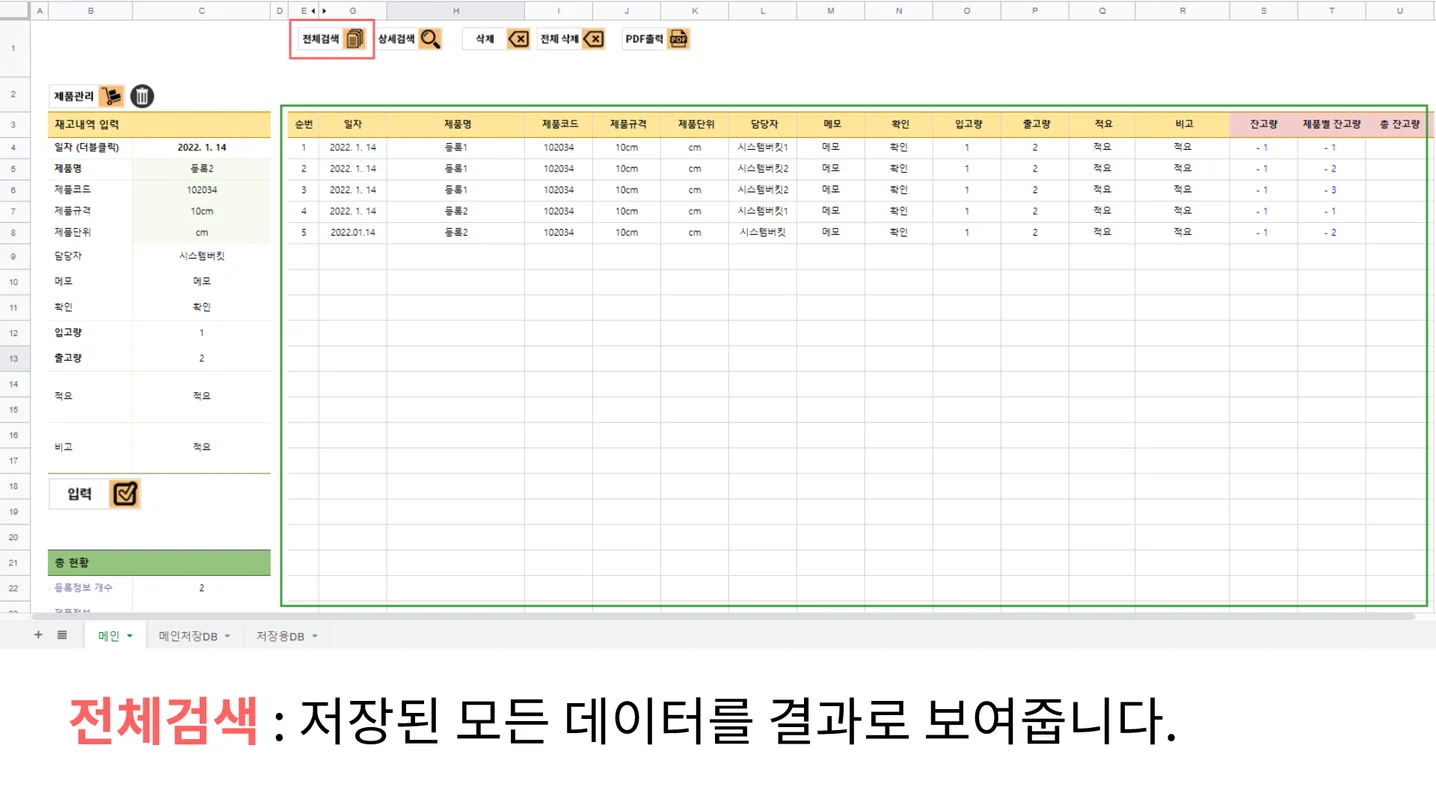This screenshot has width=1436, height=808.
Task: Click the 전체검색 button label
Action: tap(320, 40)
